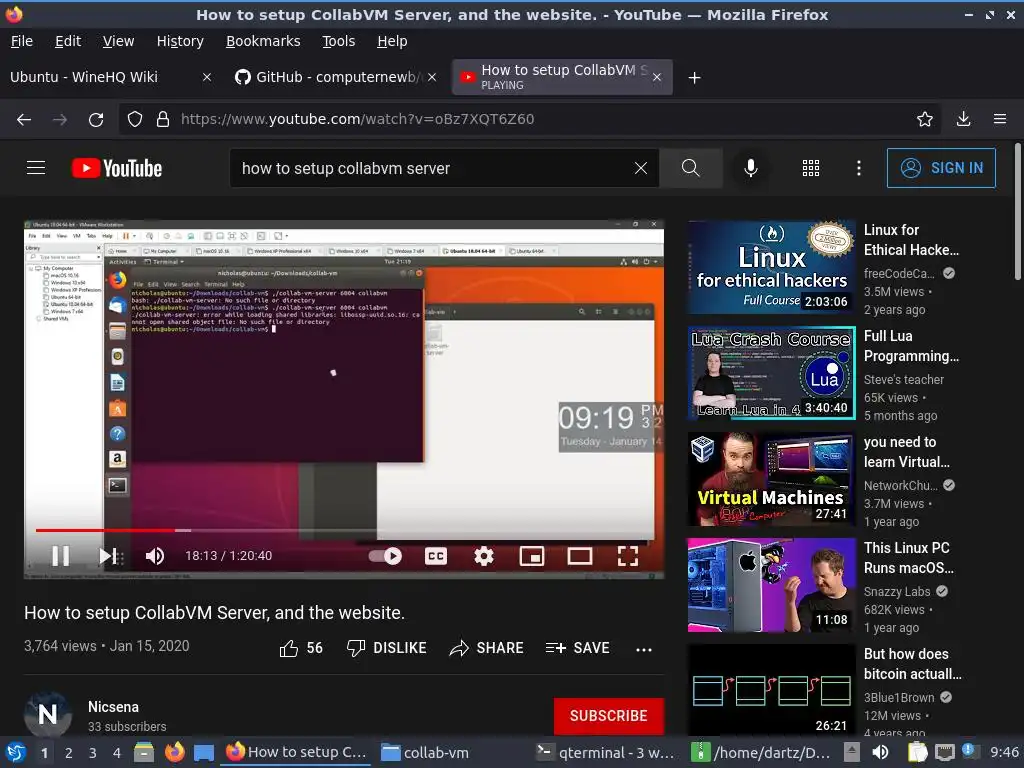Enter full screen mode
1024x768 pixels.
click(628, 556)
